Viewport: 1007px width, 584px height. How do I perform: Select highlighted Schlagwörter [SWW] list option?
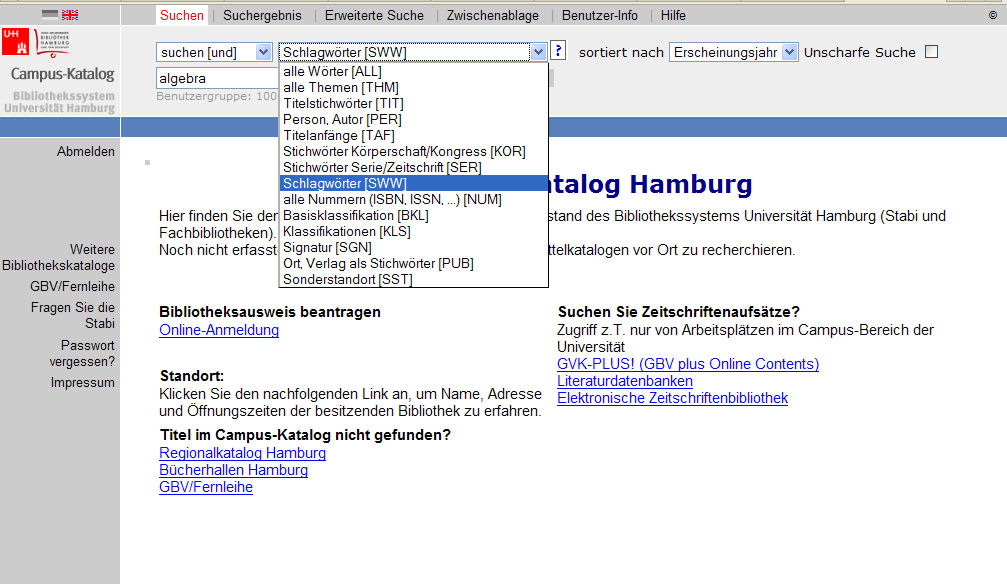(x=414, y=184)
